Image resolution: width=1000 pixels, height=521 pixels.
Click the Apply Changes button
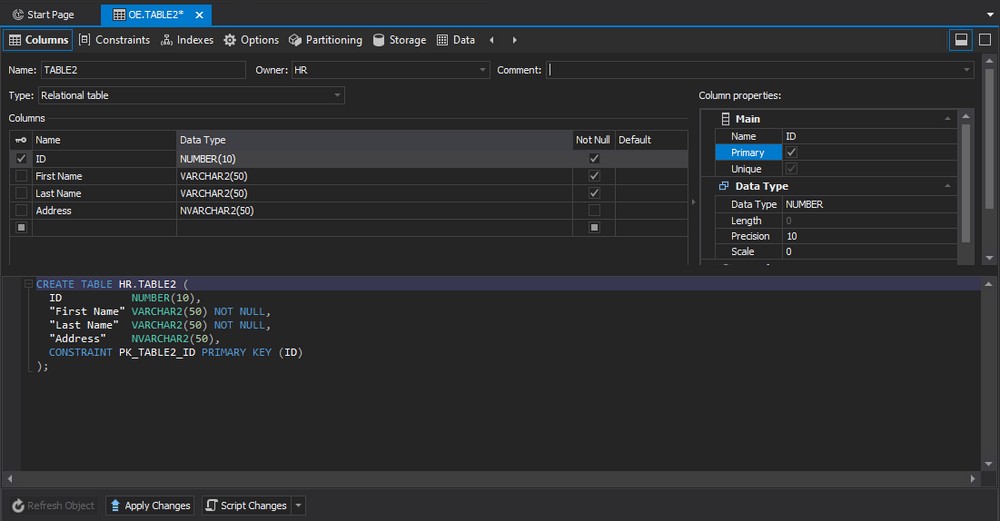coord(150,506)
